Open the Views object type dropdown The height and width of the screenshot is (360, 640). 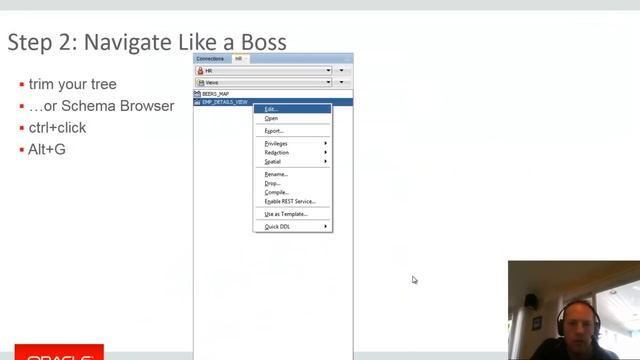coord(264,82)
